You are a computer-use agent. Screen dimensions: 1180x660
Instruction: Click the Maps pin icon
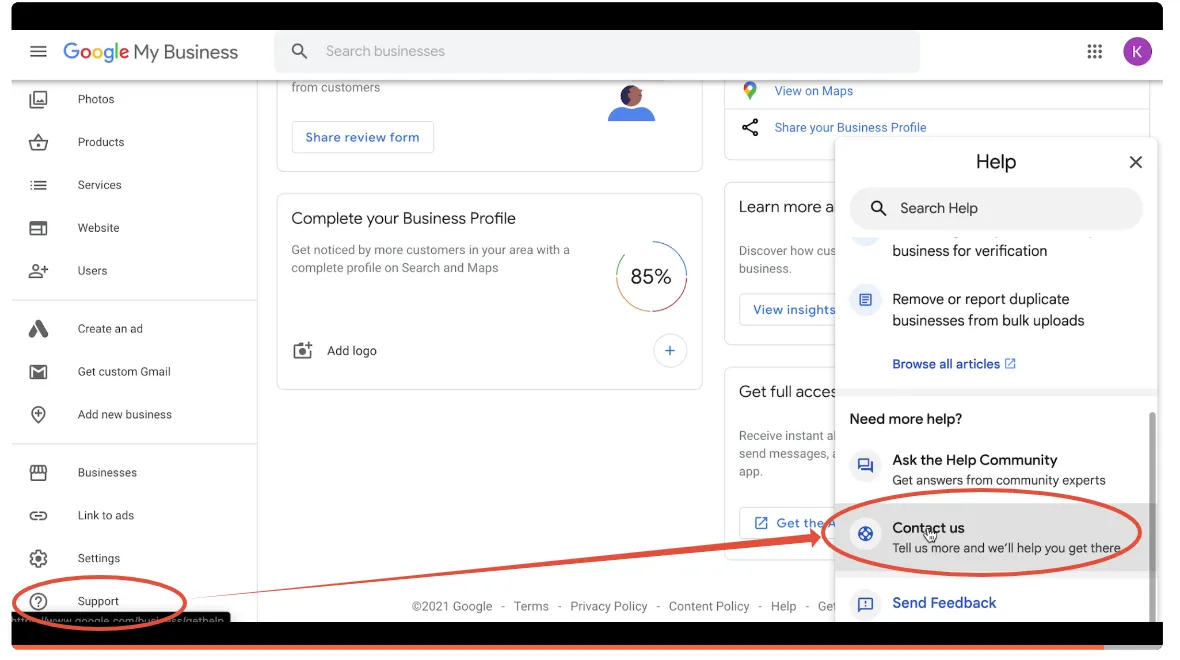coord(750,91)
